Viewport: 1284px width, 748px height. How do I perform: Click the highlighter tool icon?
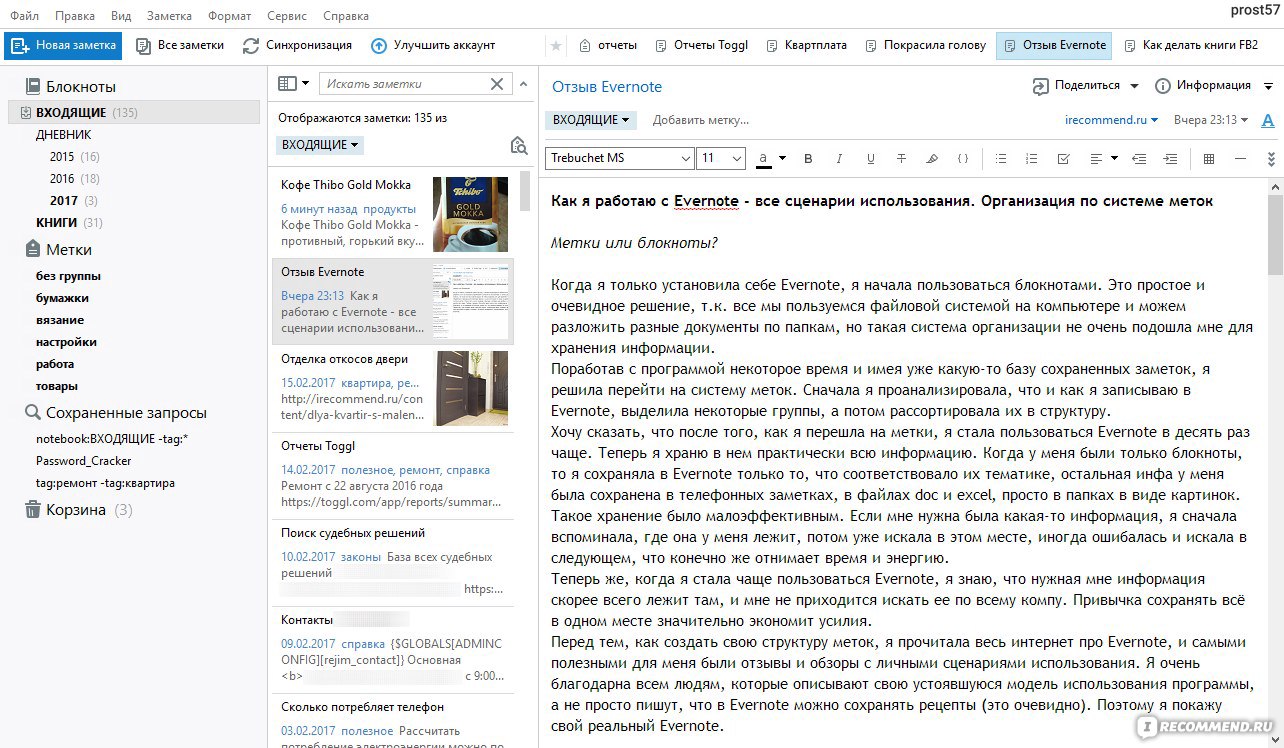tap(932, 158)
